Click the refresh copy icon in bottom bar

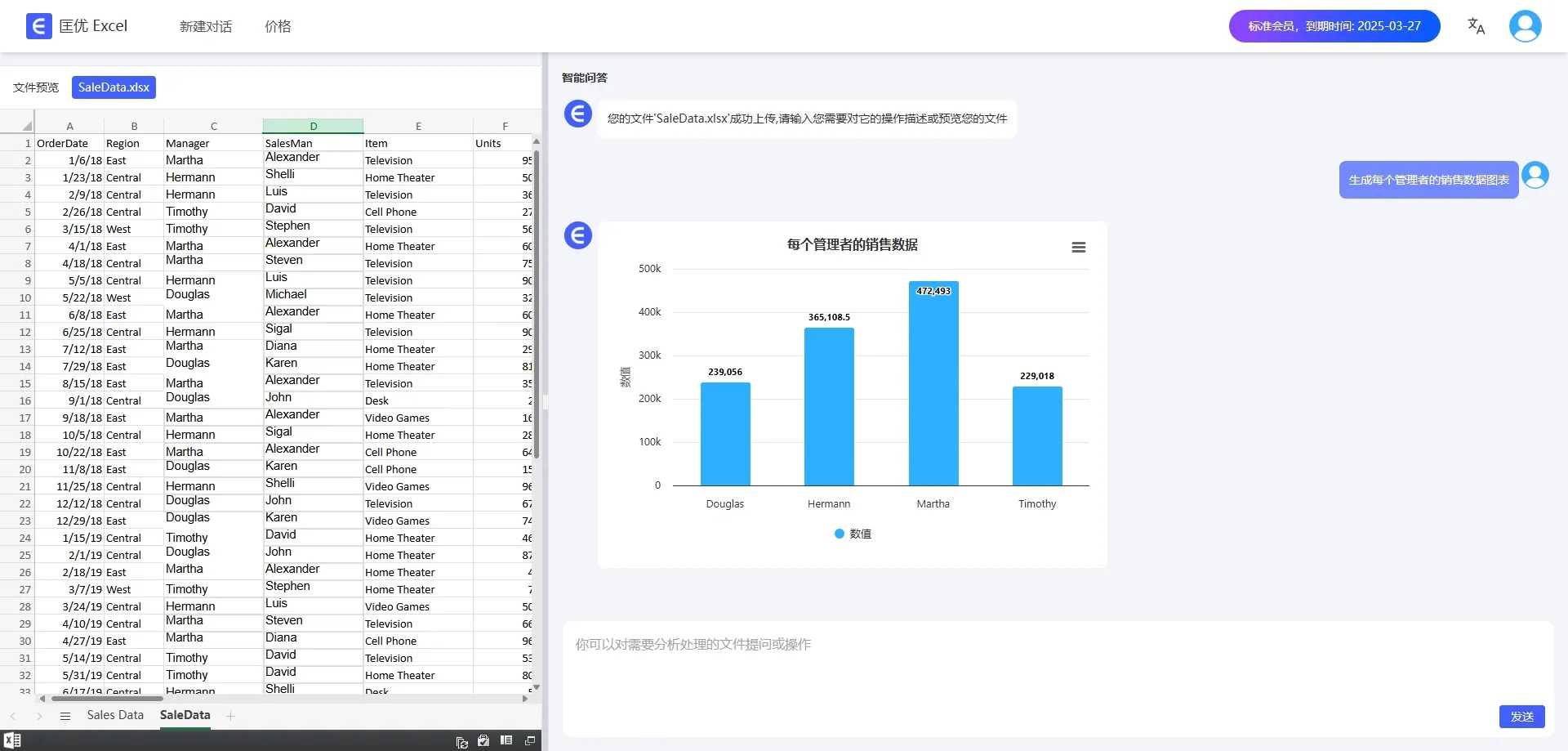tap(462, 741)
